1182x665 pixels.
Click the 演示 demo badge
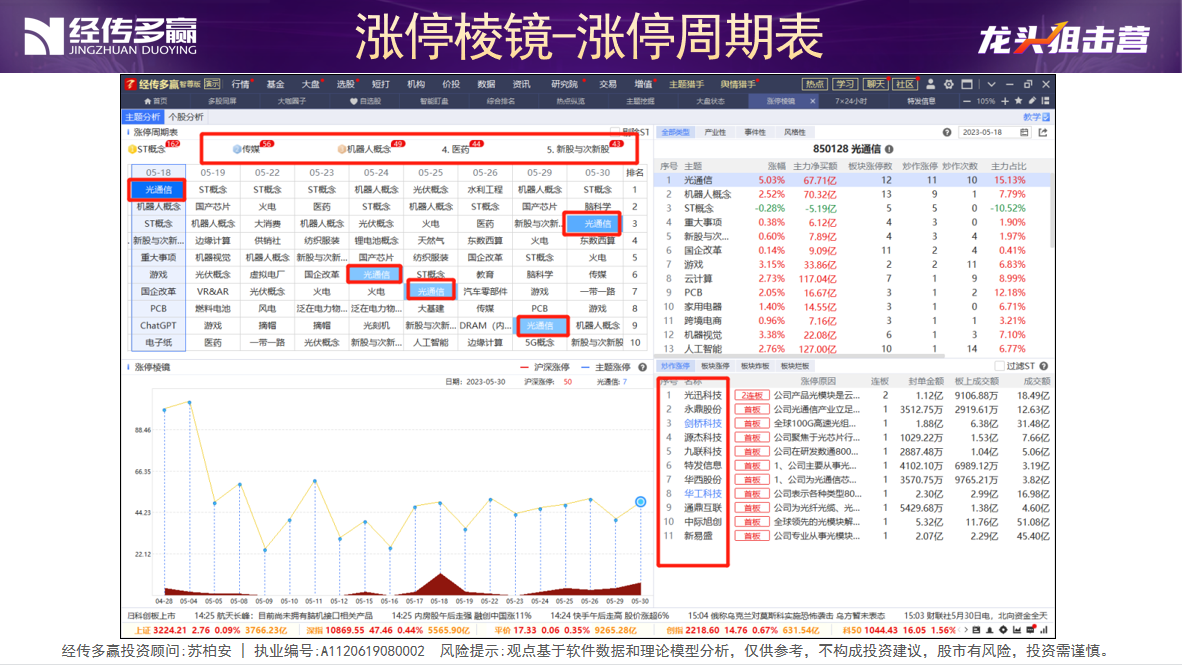(x=213, y=84)
